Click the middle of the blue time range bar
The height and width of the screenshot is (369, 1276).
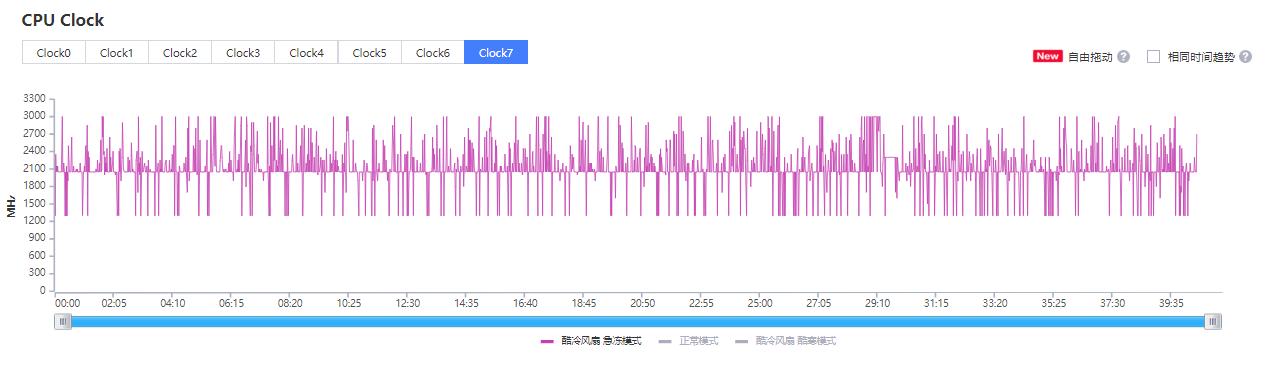638,322
